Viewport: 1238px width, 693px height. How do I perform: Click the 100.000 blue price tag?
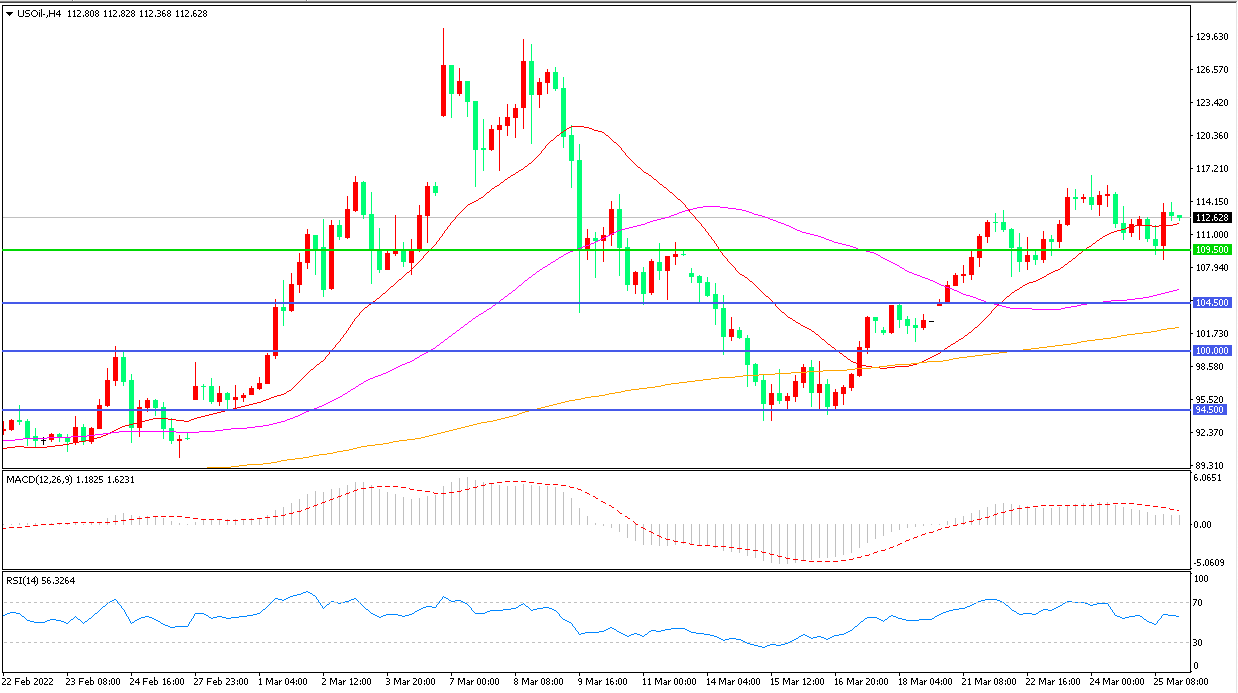[1212, 351]
